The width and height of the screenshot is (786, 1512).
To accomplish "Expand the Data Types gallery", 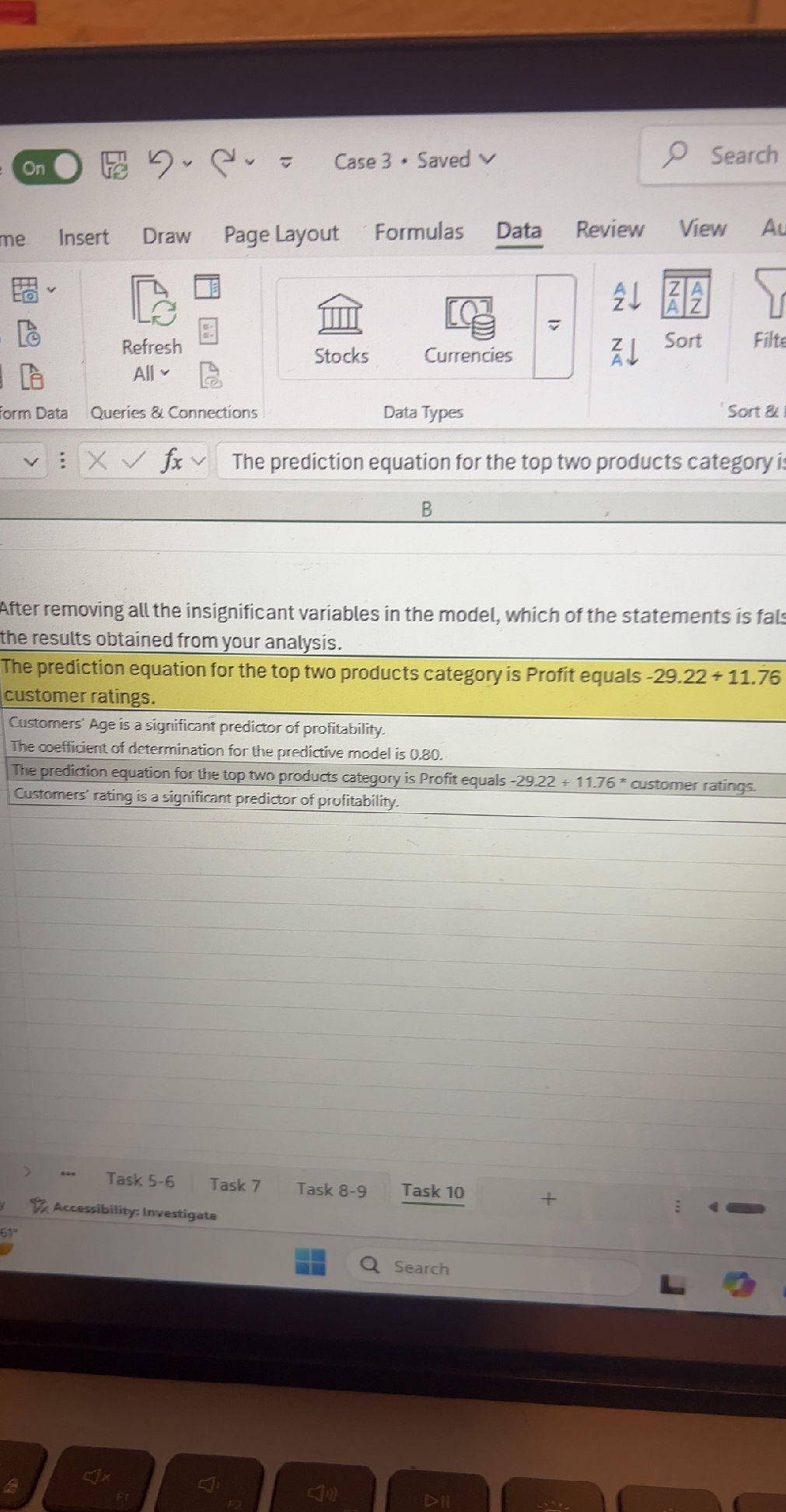I will tap(554, 326).
